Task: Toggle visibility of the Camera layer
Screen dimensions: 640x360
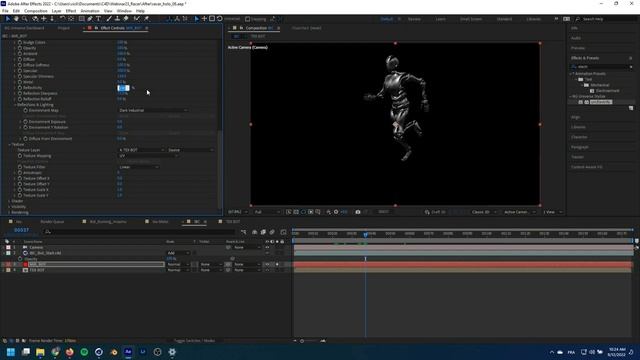Action: point(267,247)
